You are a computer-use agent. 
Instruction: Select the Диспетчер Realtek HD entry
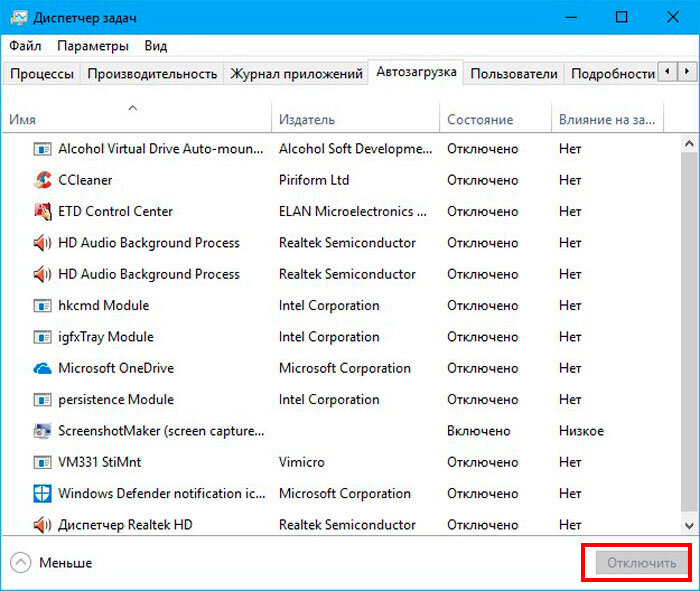coord(125,525)
